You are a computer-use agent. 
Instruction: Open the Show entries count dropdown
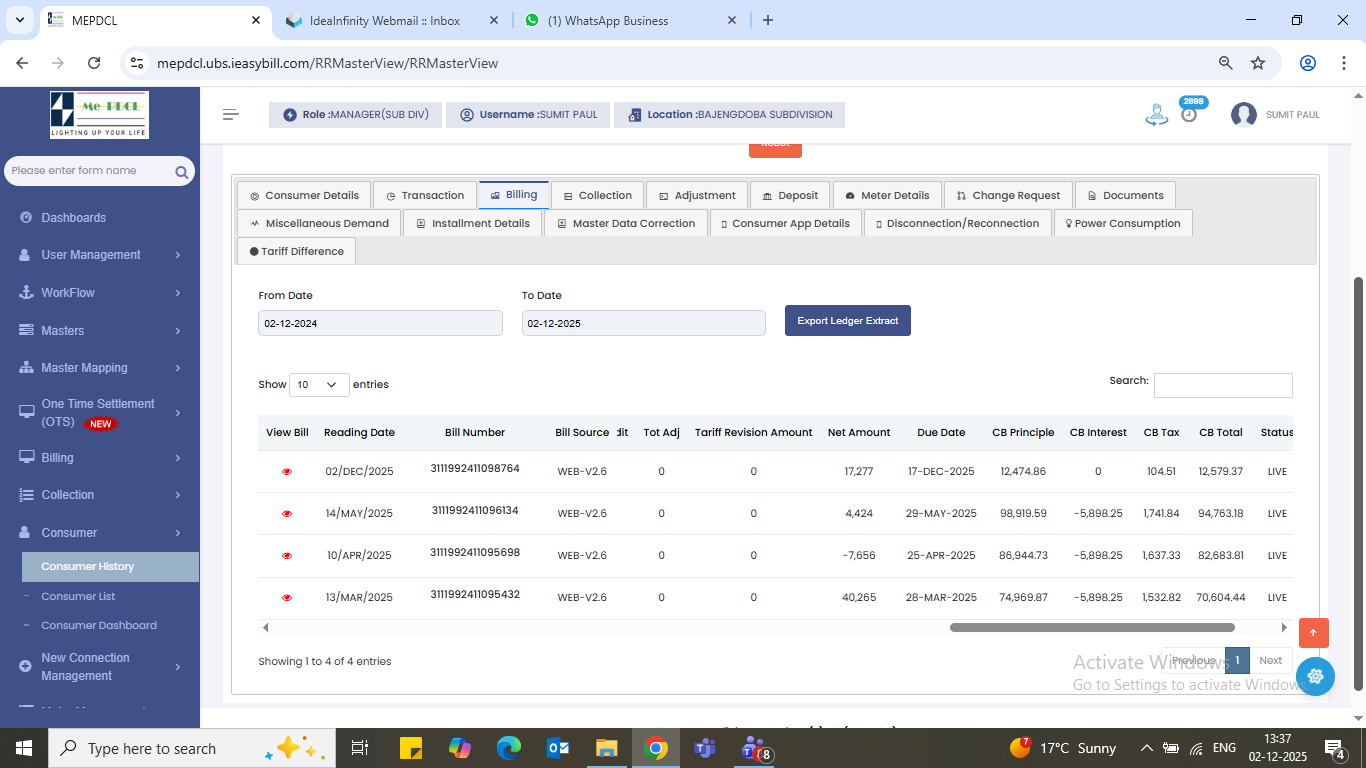coord(319,385)
